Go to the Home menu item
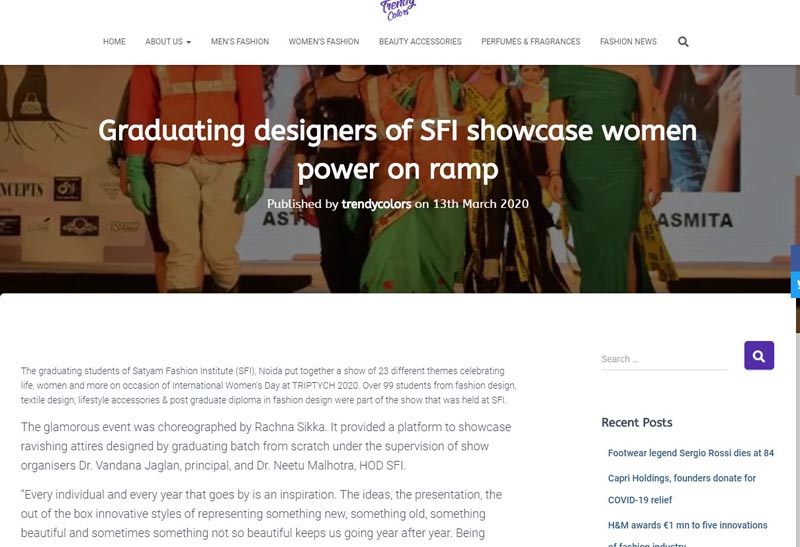The height and width of the screenshot is (547, 800). click(x=114, y=42)
